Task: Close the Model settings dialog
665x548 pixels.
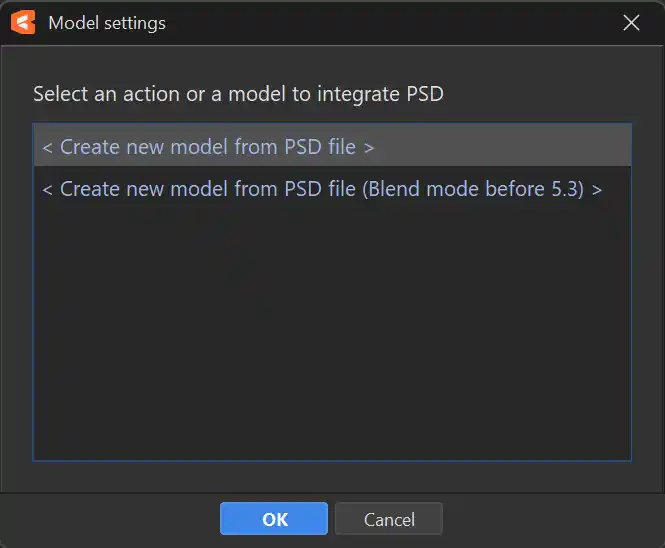Action: 631,22
